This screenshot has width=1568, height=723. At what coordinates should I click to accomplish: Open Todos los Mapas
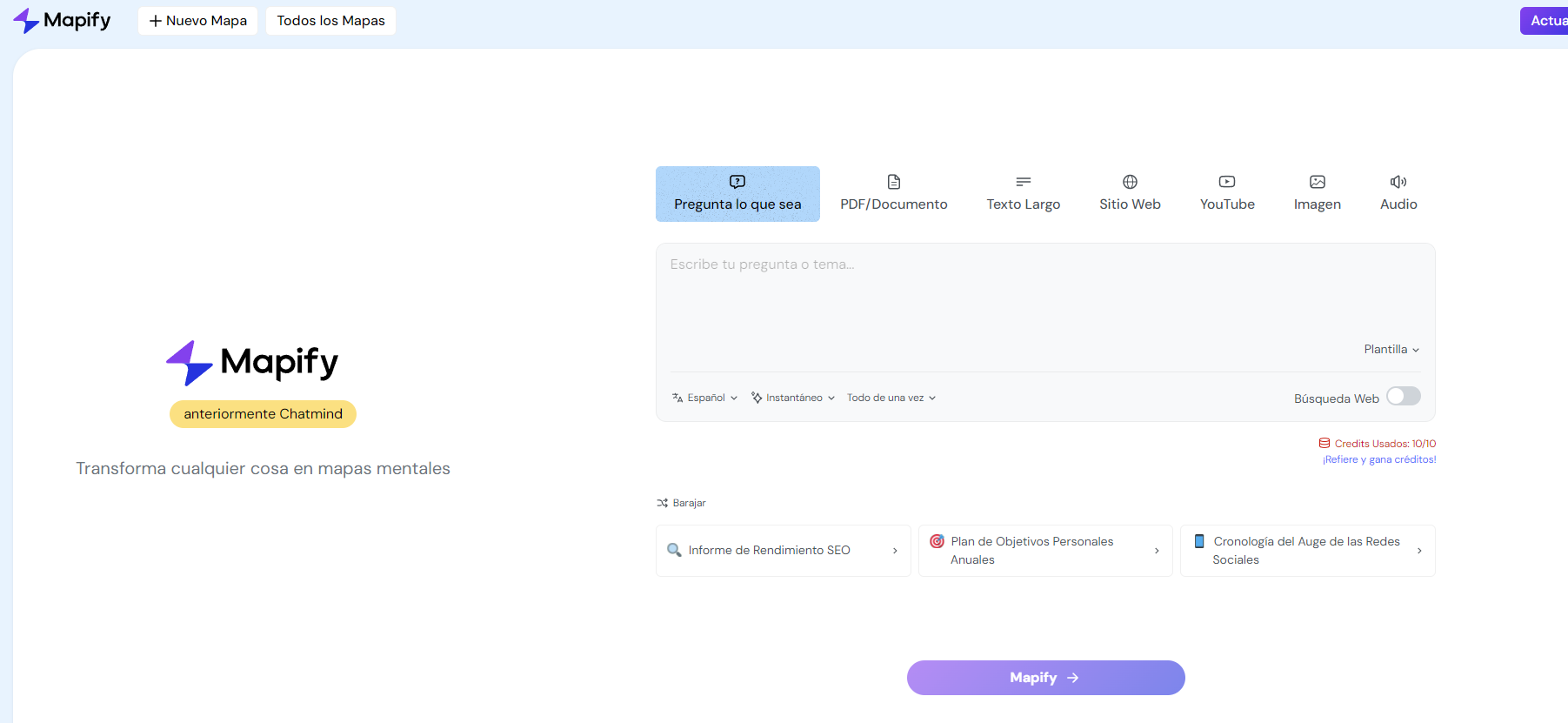(330, 21)
